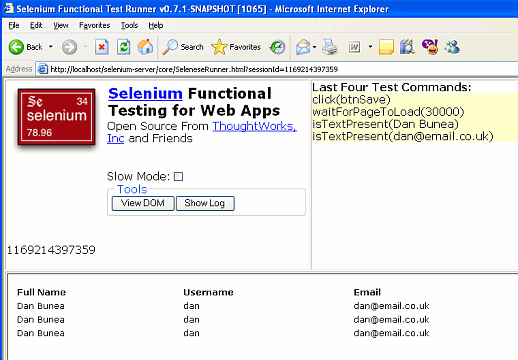The width and height of the screenshot is (518, 360).
Task: Click the Last Four Test Commands heading
Action: pyautogui.click(x=392, y=87)
